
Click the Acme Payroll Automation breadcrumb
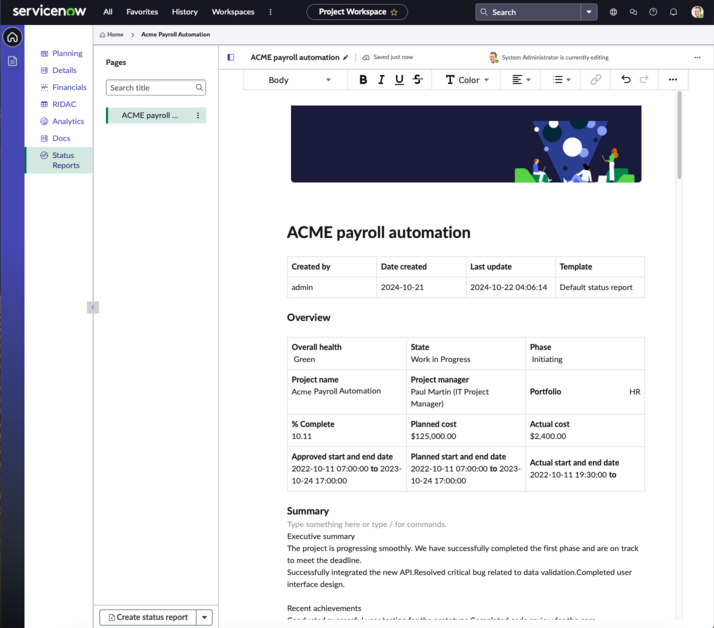pos(175,35)
